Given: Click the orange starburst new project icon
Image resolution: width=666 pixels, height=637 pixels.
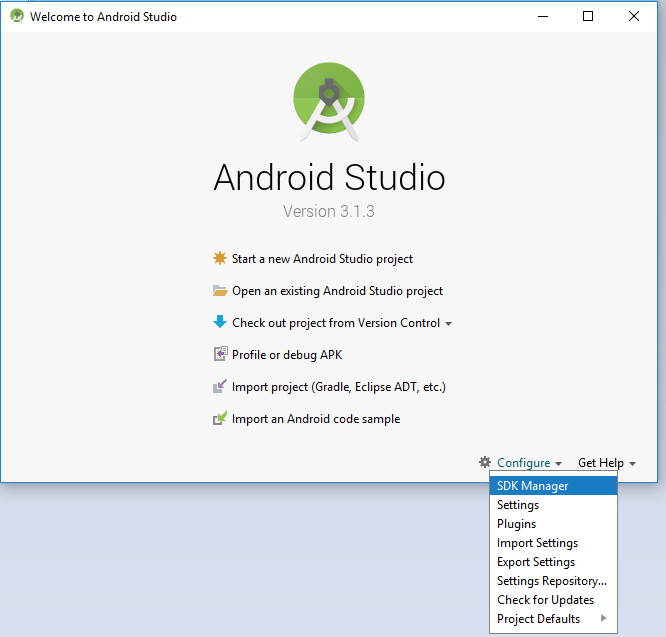Looking at the screenshot, I should pyautogui.click(x=220, y=258).
